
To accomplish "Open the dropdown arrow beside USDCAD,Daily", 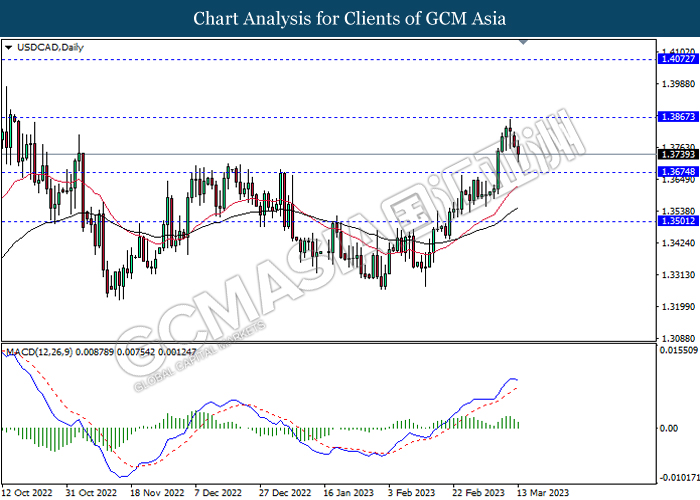I will pyautogui.click(x=8, y=47).
